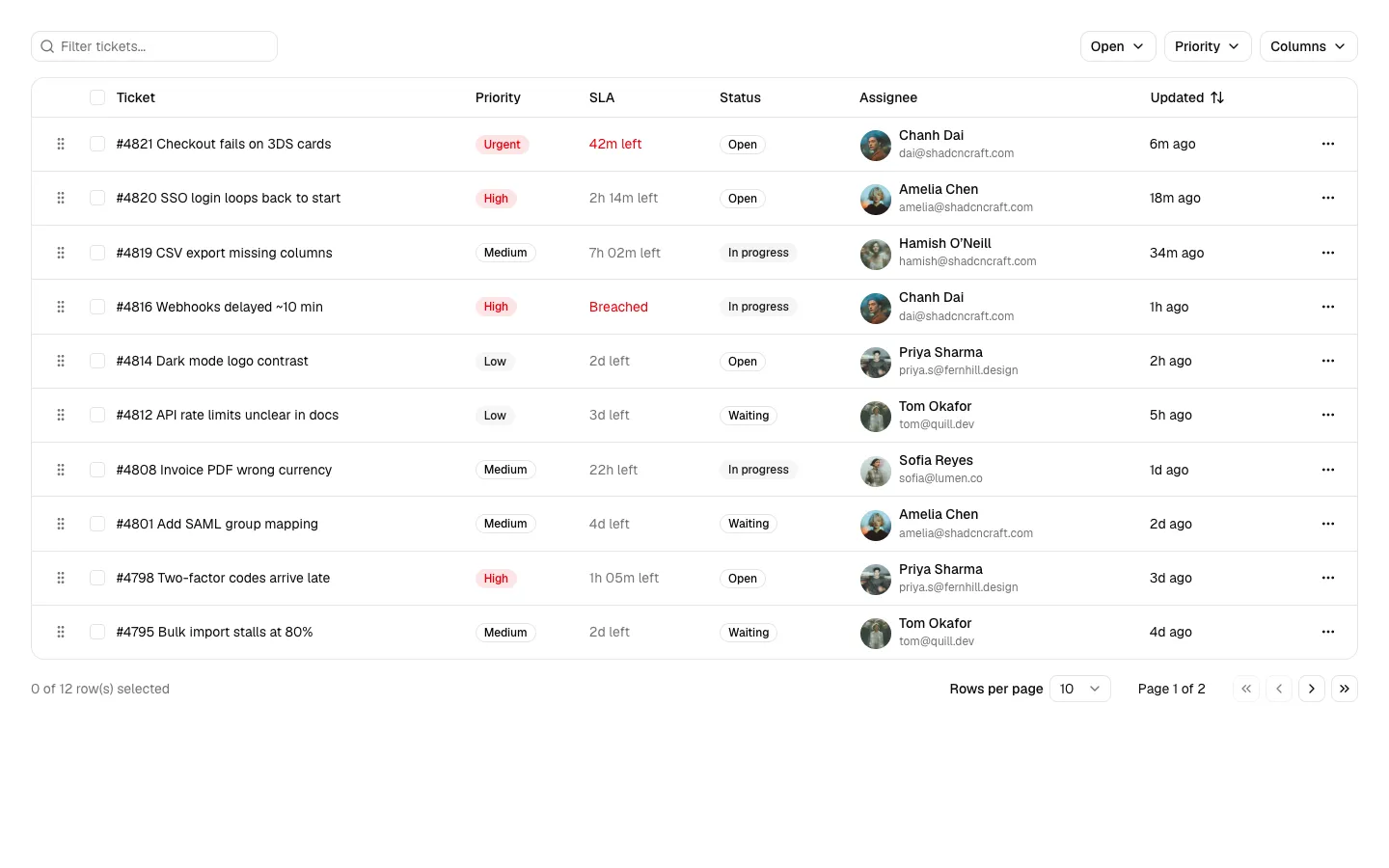Click the Filter tickets search field
This screenshot has height=868, width=1389.
(x=154, y=46)
